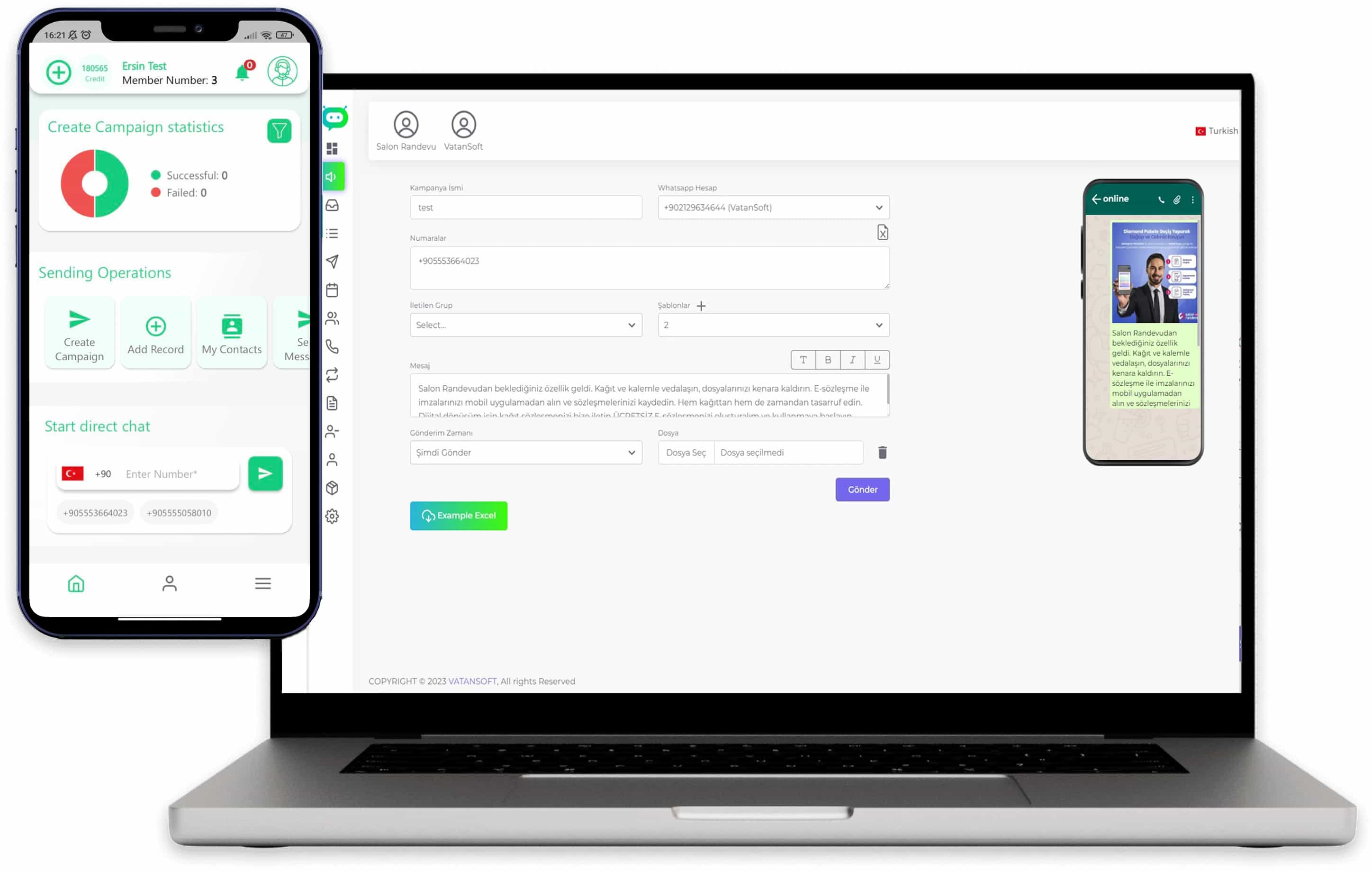Click the underline formatting icon in Mesaj toolbar
Viewport: 1372px width, 871px height.
pos(876,360)
